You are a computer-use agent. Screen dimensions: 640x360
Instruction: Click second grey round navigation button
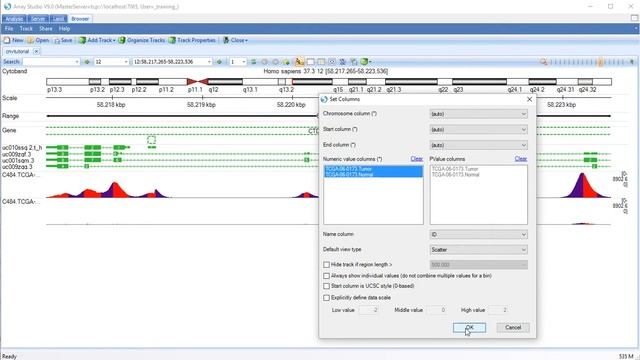click(276, 62)
